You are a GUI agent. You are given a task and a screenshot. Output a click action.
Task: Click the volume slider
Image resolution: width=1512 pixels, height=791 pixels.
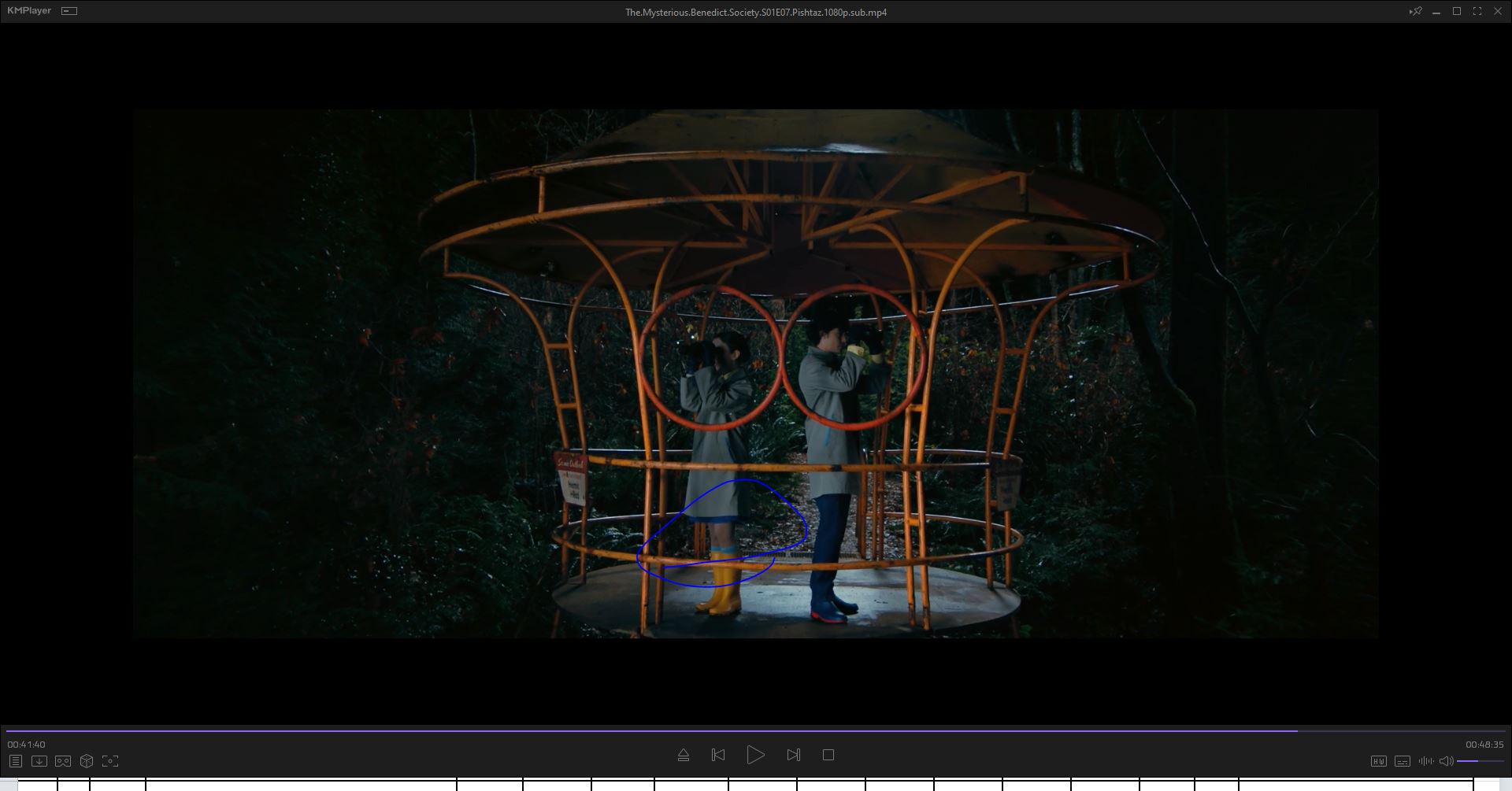click(x=1480, y=761)
